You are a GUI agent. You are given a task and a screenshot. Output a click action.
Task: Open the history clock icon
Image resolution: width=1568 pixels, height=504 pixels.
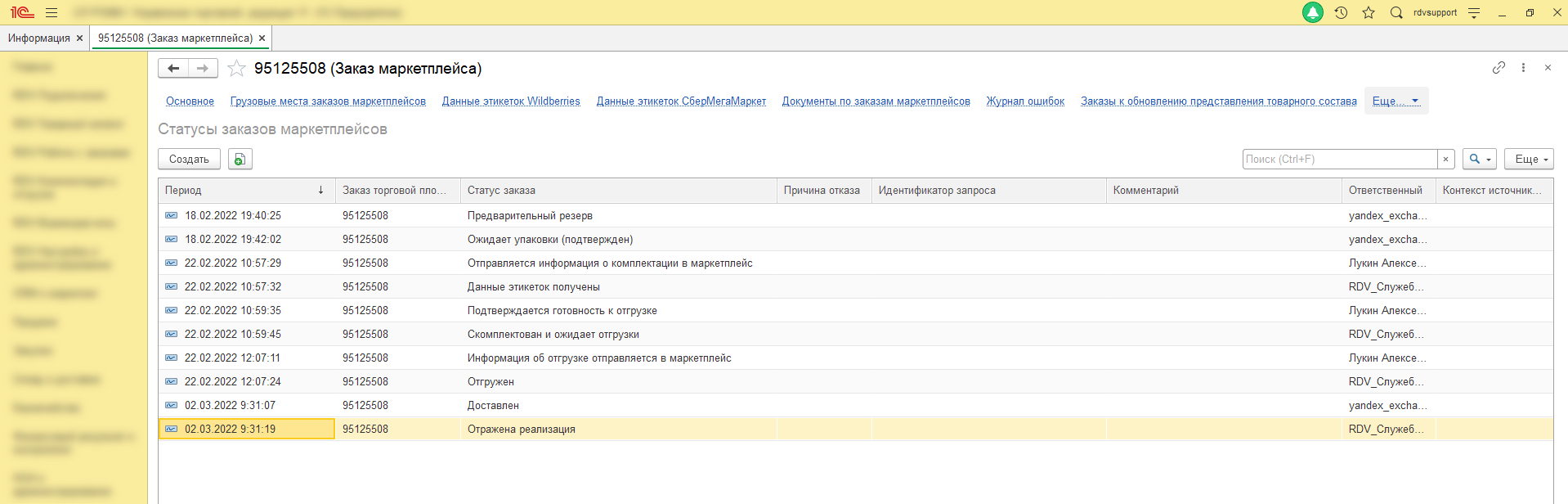(x=1341, y=13)
